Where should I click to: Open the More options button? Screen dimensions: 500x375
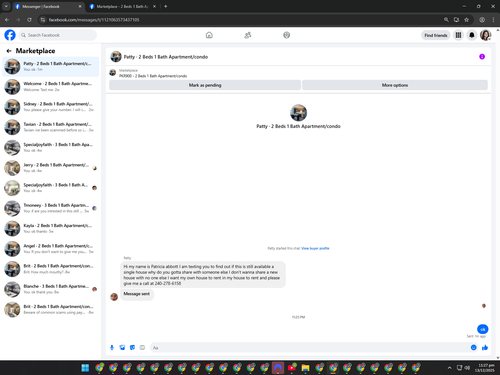coord(395,85)
